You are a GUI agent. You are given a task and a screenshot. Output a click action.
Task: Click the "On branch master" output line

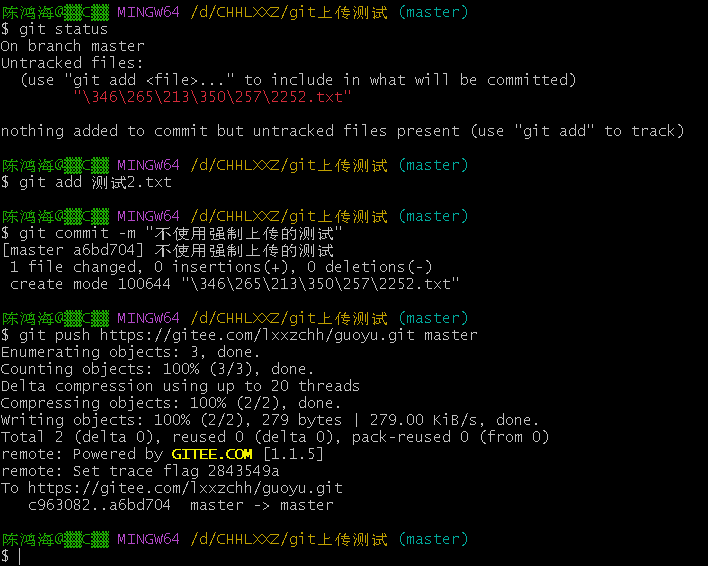[x=72, y=46]
